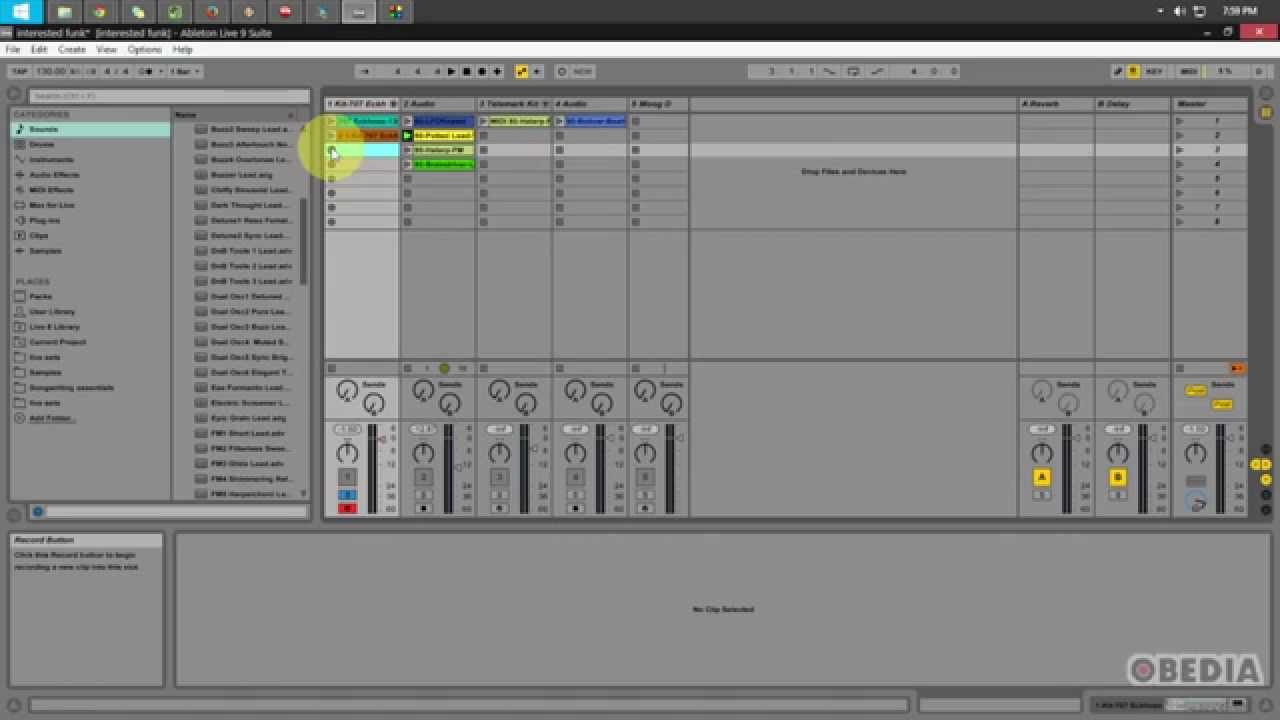Start playback with the transport Play button
This screenshot has width=1280, height=720.
click(452, 71)
